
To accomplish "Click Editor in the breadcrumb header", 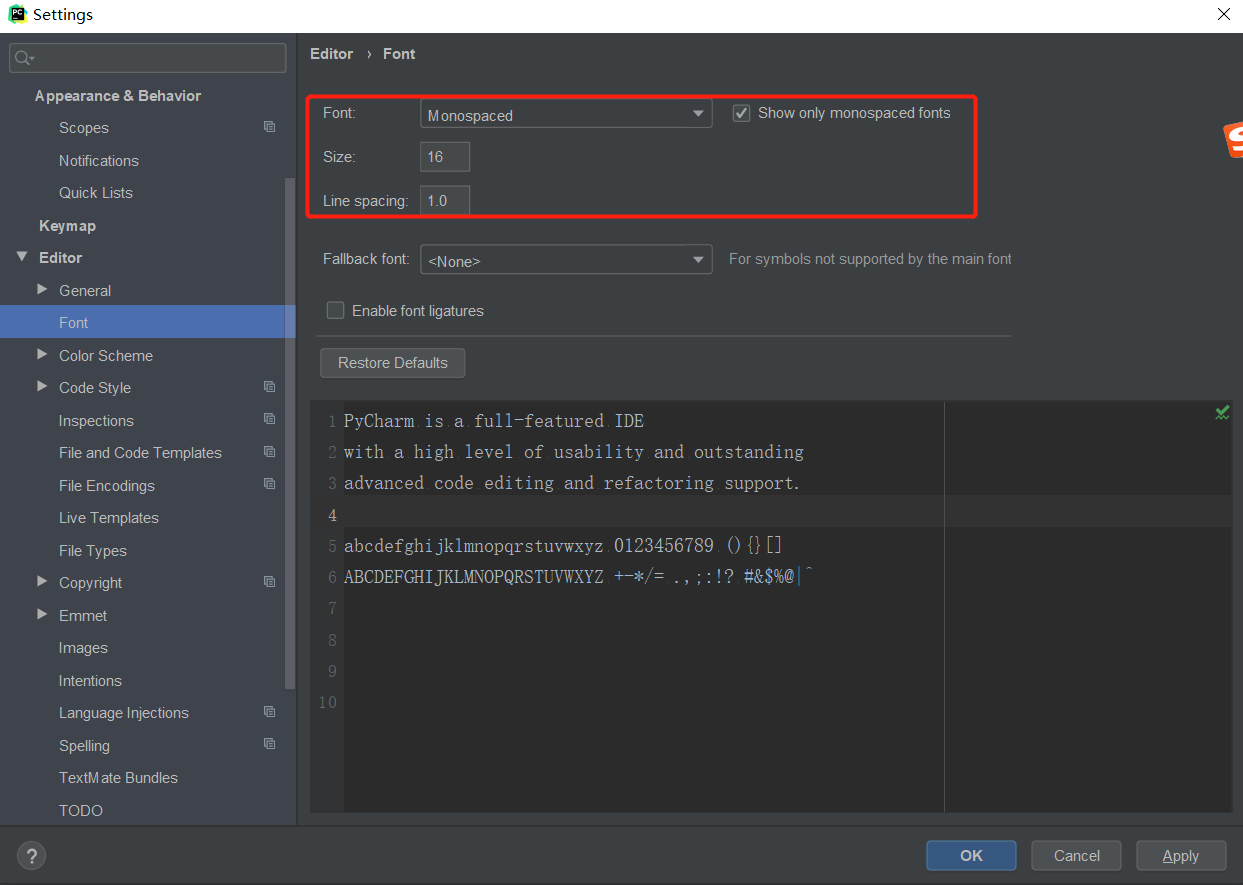I will coord(331,54).
